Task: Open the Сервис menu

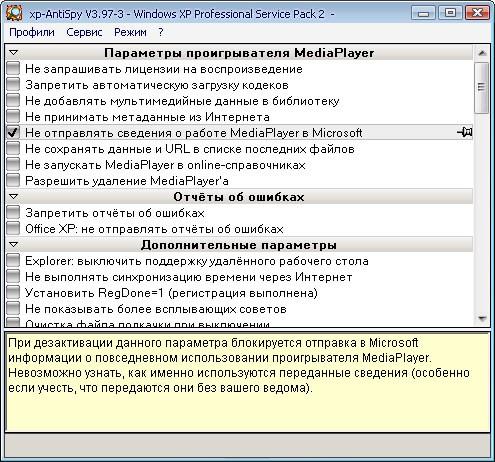Action: coord(84,32)
